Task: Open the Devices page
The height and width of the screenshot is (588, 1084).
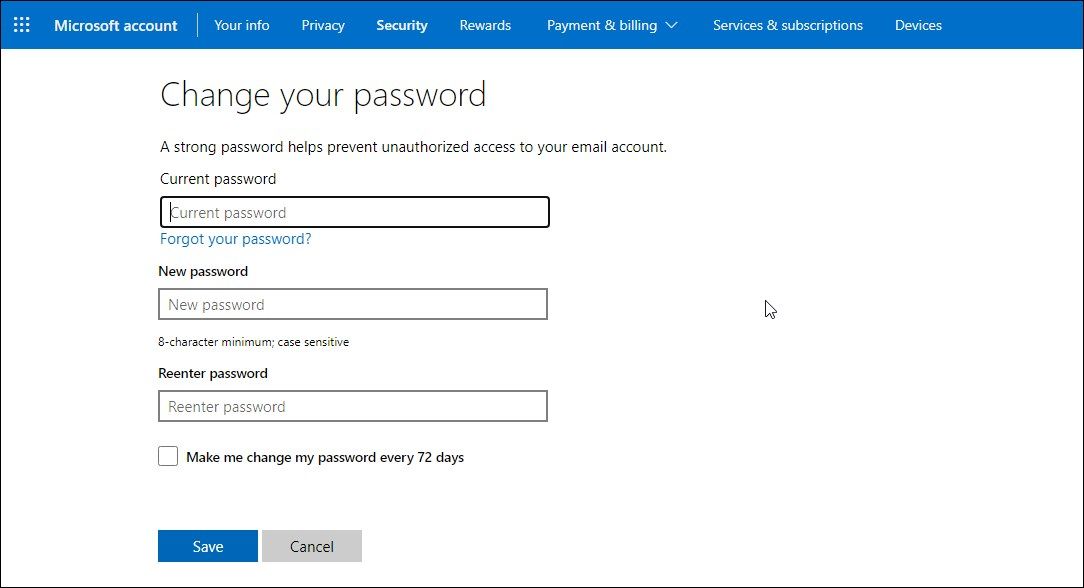Action: pyautogui.click(x=918, y=25)
